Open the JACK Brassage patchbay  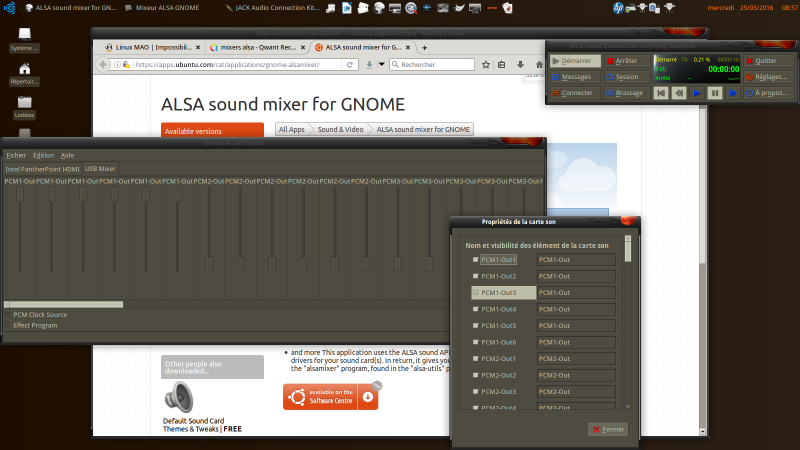pos(626,93)
